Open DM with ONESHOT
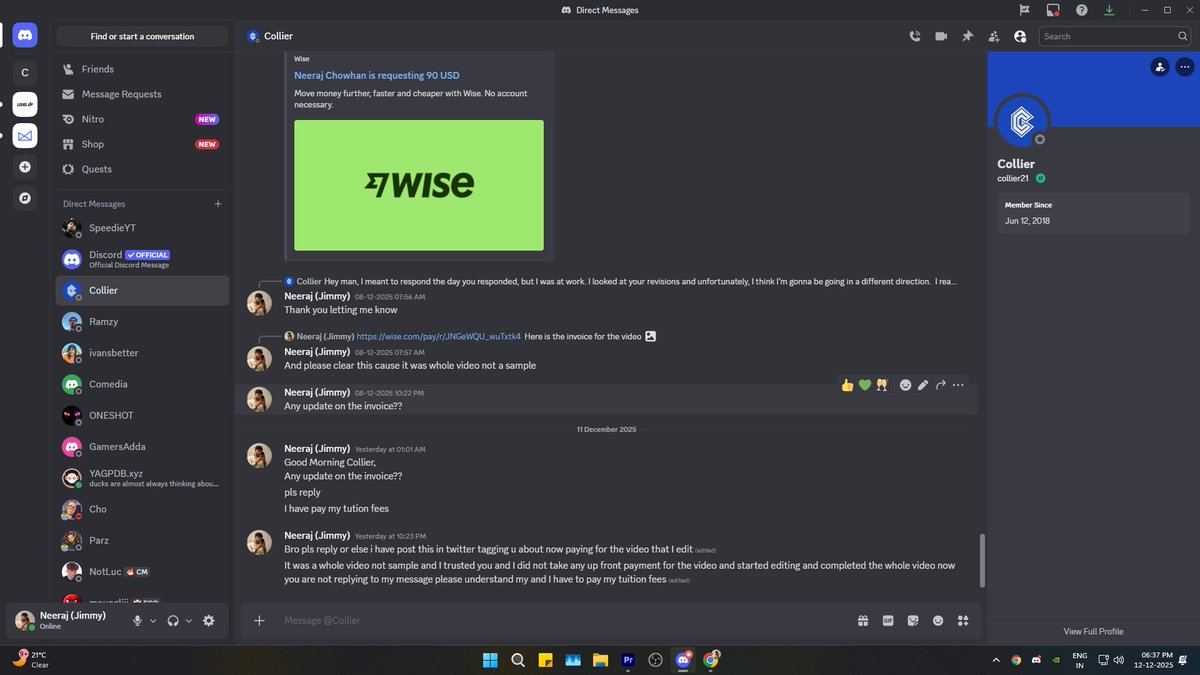 142,415
